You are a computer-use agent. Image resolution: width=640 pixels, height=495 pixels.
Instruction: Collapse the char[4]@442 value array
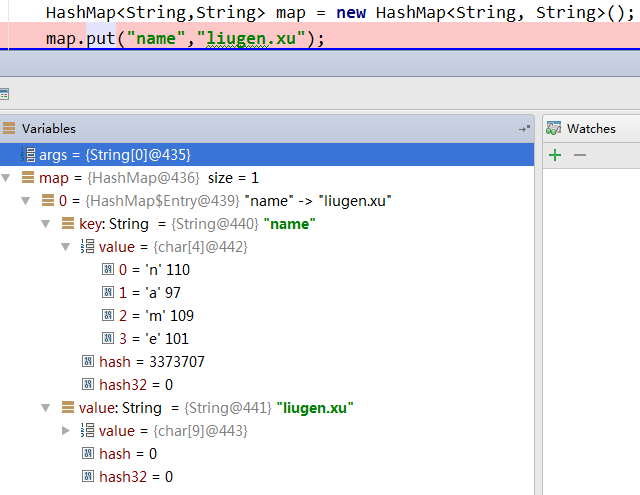66,247
